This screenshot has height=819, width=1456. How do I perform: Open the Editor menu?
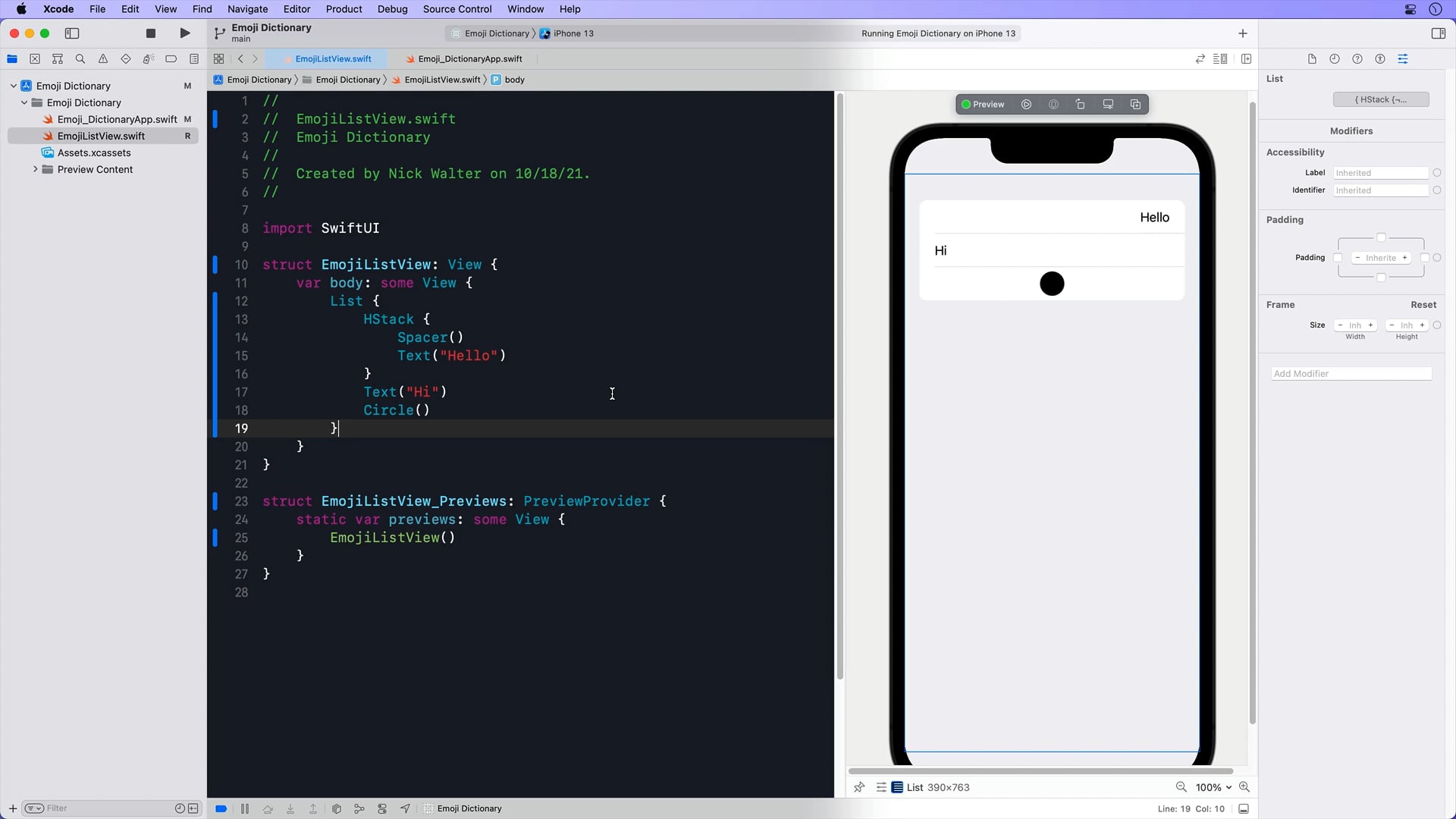(297, 9)
